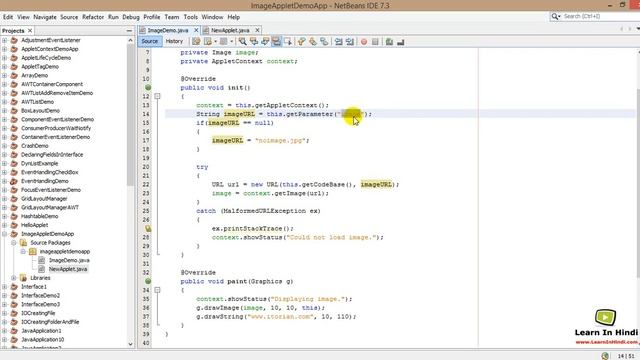Collapse imageappletdemoapp package node
This screenshot has width=640, height=360.
coord(23,251)
